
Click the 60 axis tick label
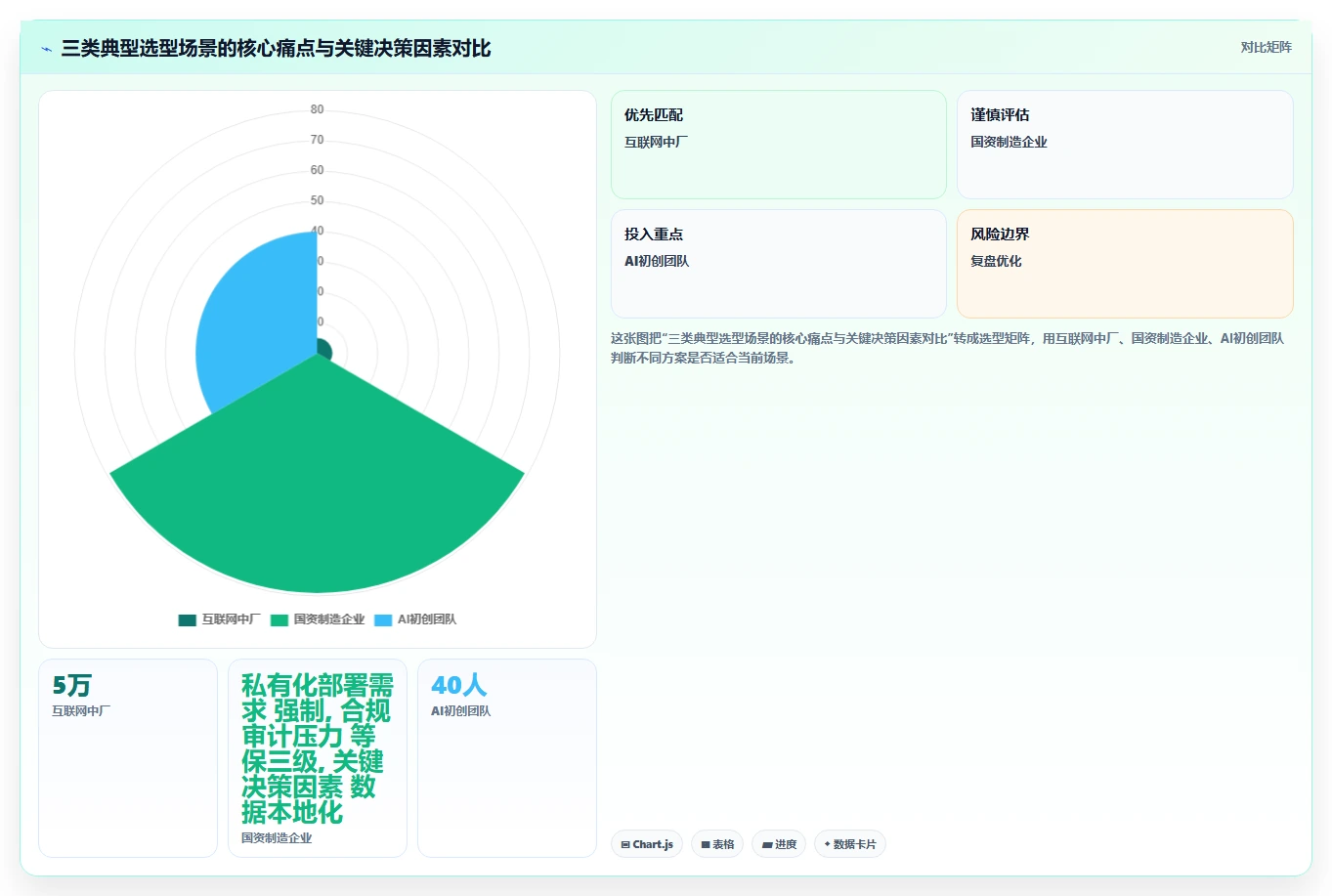[317, 170]
